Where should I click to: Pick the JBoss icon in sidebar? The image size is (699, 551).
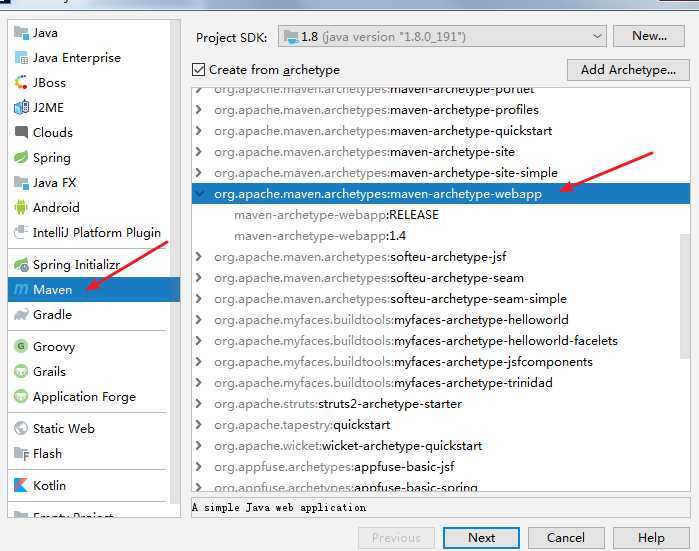click(x=21, y=83)
